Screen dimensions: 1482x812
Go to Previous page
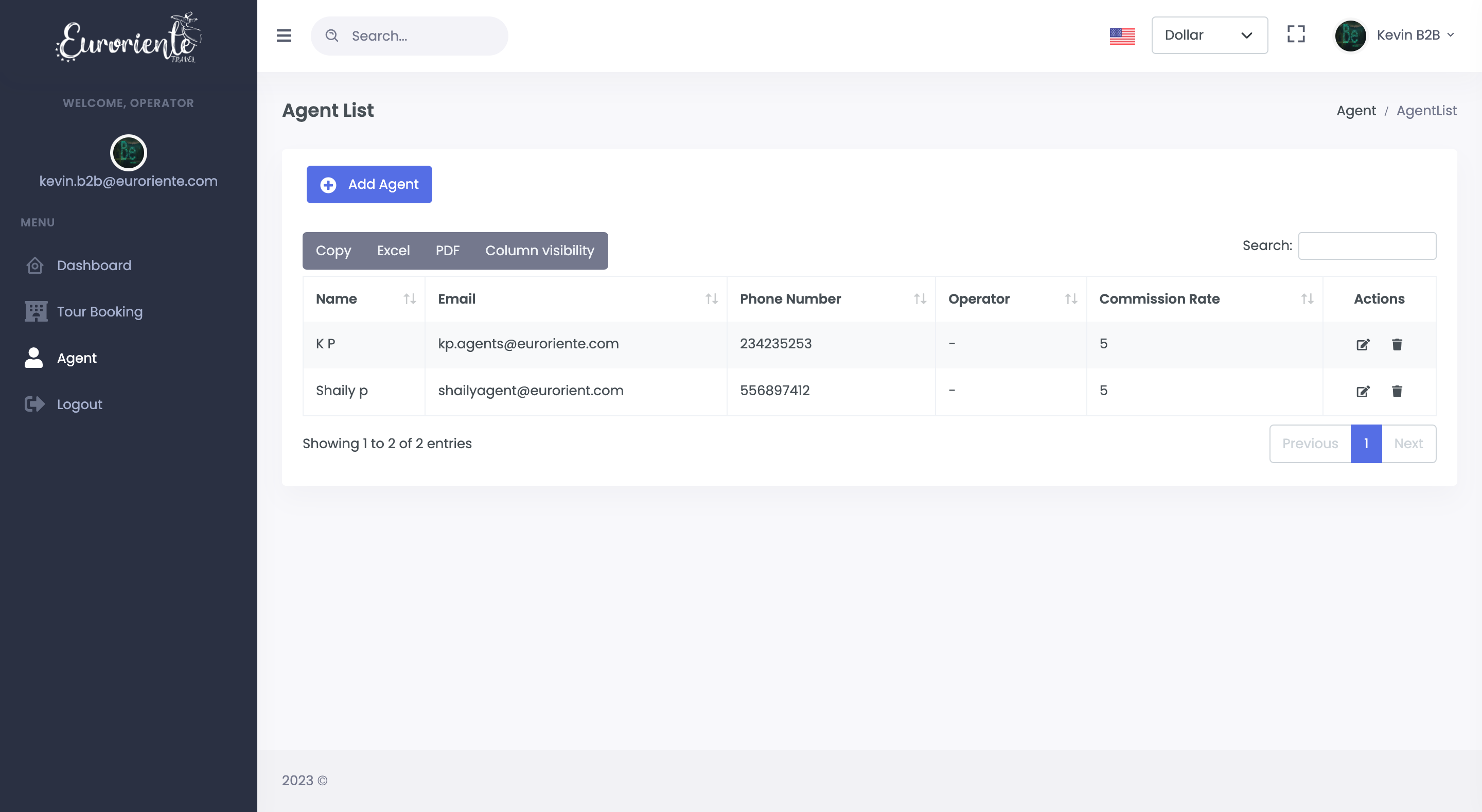(x=1310, y=444)
